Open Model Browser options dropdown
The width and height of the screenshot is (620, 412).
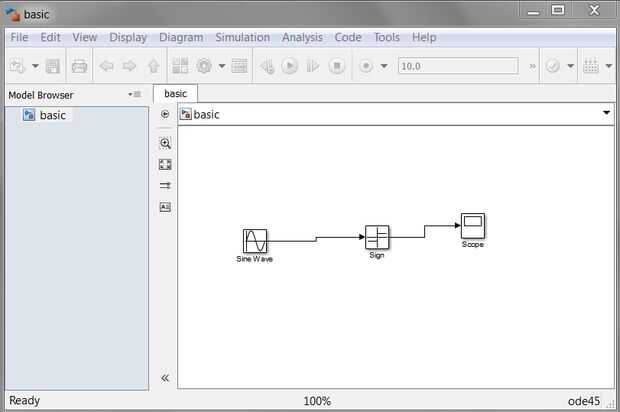134,94
